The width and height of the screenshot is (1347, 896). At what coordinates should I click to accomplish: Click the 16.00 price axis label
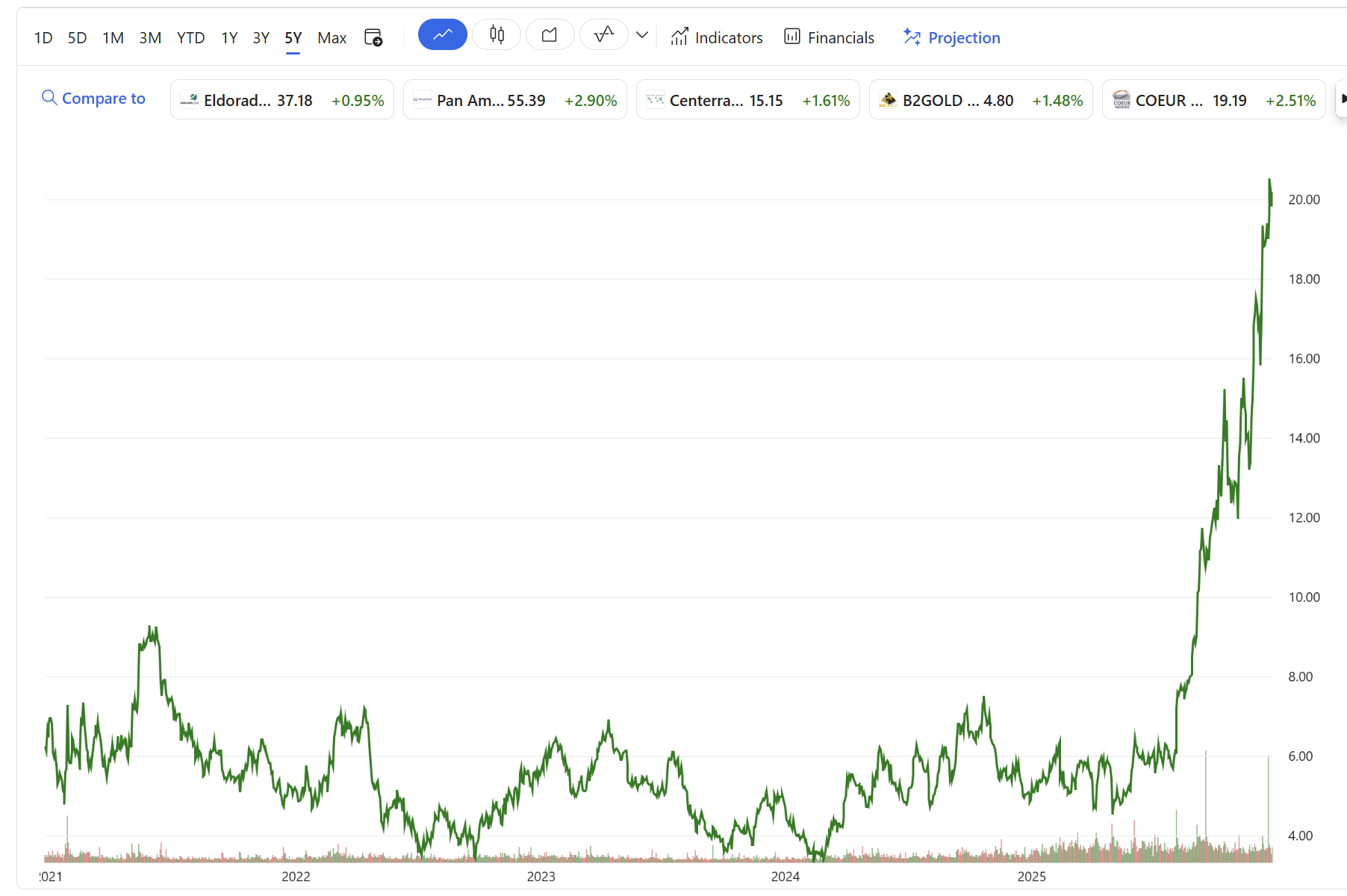coord(1304,359)
